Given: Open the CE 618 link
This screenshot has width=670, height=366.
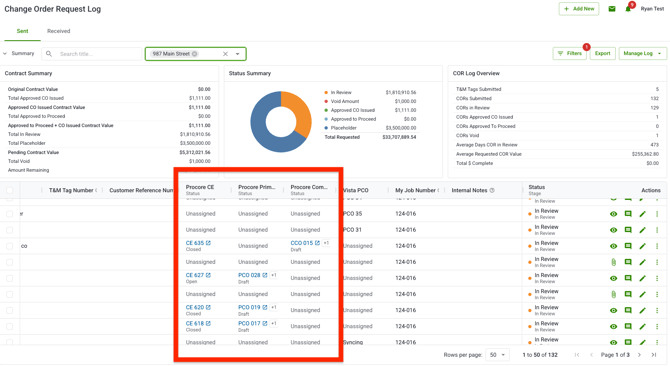Looking at the screenshot, I should (x=195, y=324).
